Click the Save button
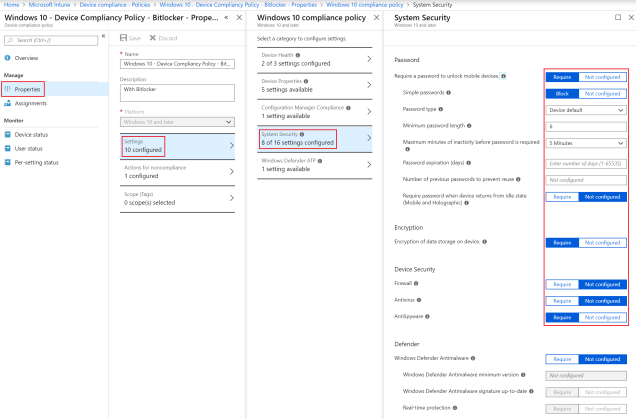Viewport: 636px width, 419px height. pos(130,38)
